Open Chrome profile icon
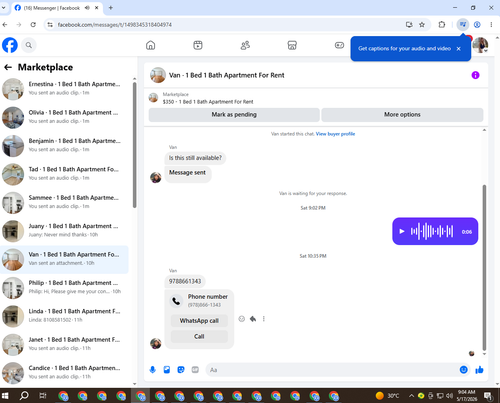 [477, 24]
